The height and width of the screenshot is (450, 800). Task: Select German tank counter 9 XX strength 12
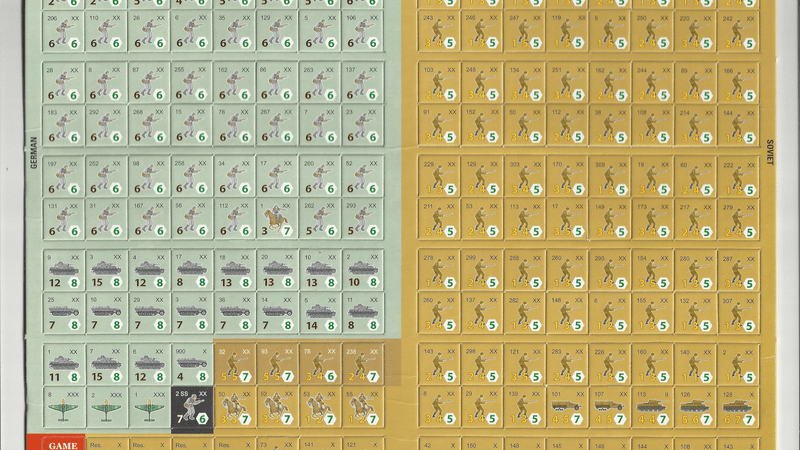pos(64,270)
